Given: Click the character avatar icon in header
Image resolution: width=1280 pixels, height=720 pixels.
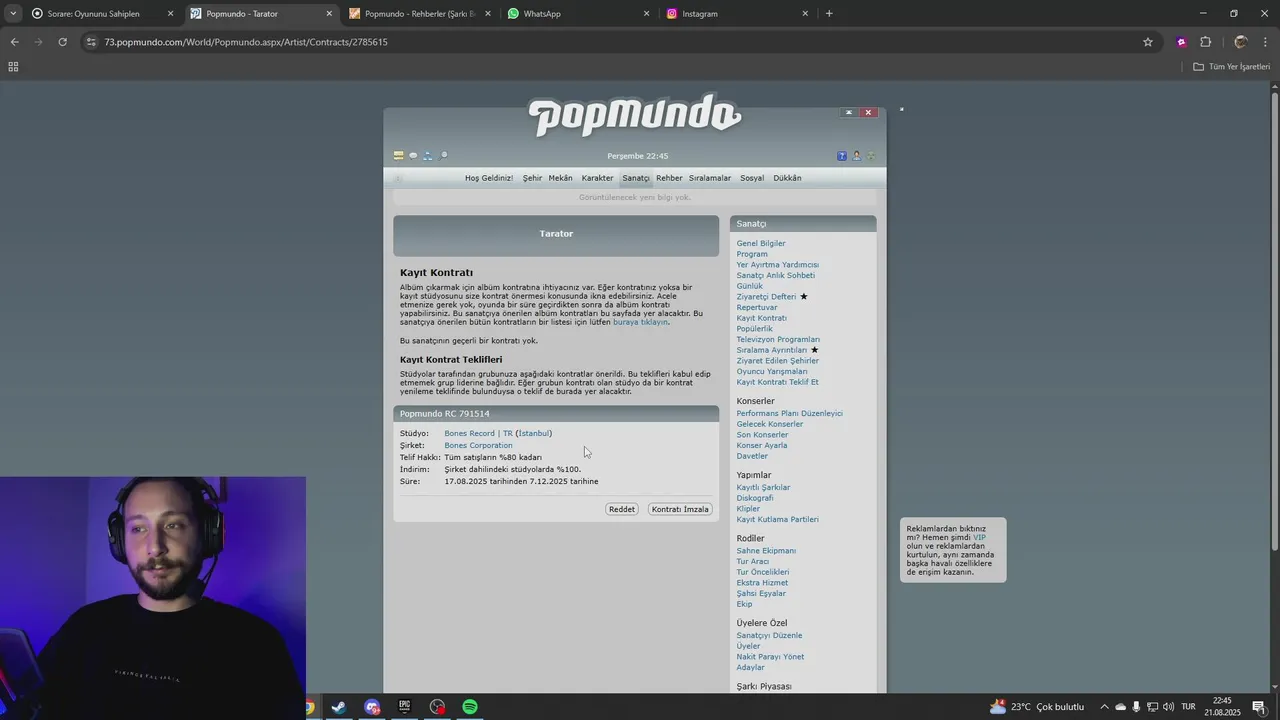Looking at the screenshot, I should [x=857, y=156].
